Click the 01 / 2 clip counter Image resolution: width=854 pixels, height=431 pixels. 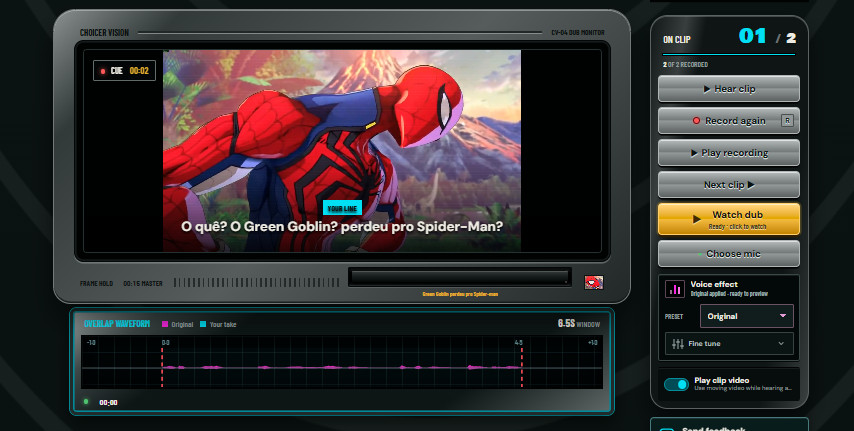(767, 37)
